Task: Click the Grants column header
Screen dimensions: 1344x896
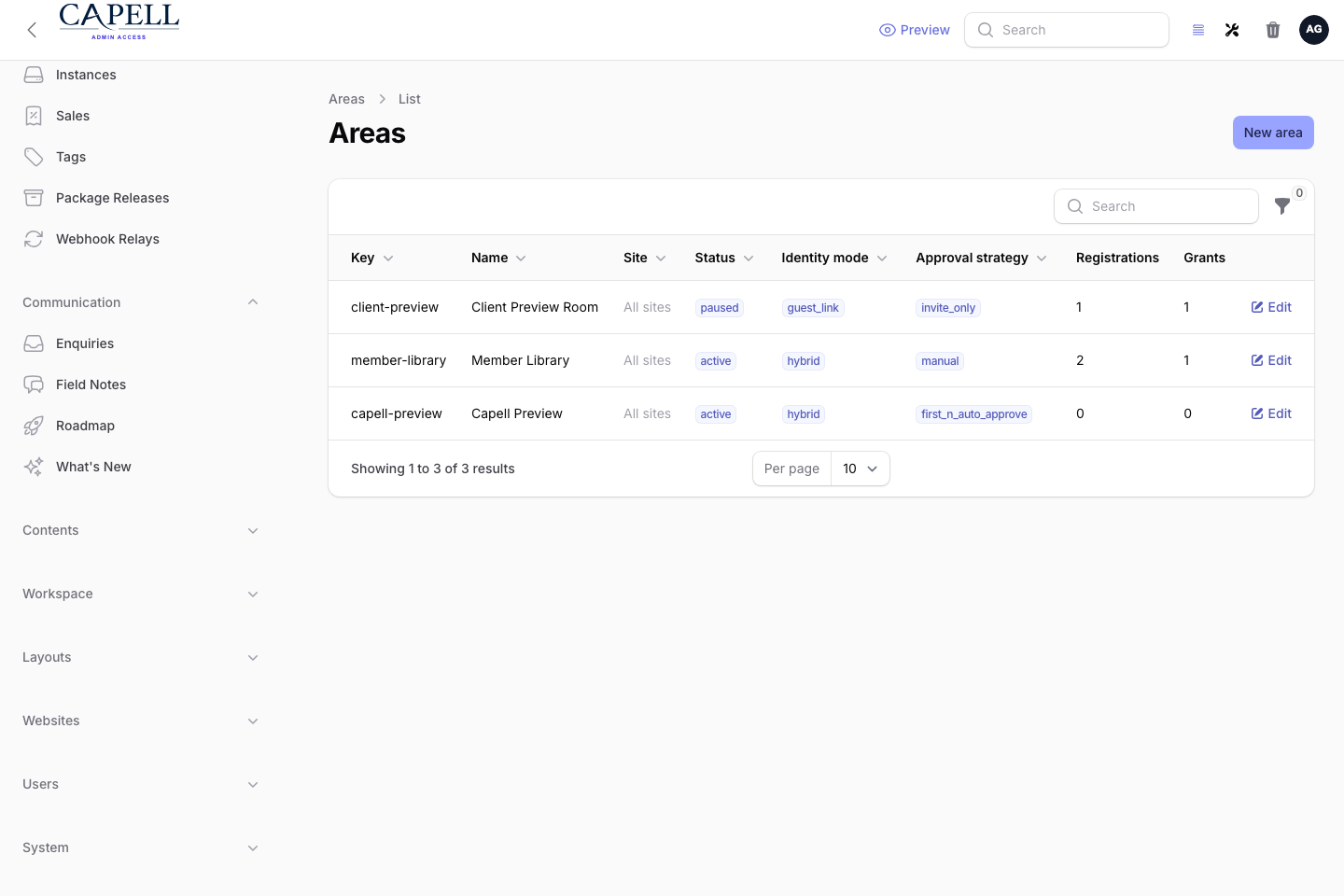Action: pyautogui.click(x=1204, y=258)
